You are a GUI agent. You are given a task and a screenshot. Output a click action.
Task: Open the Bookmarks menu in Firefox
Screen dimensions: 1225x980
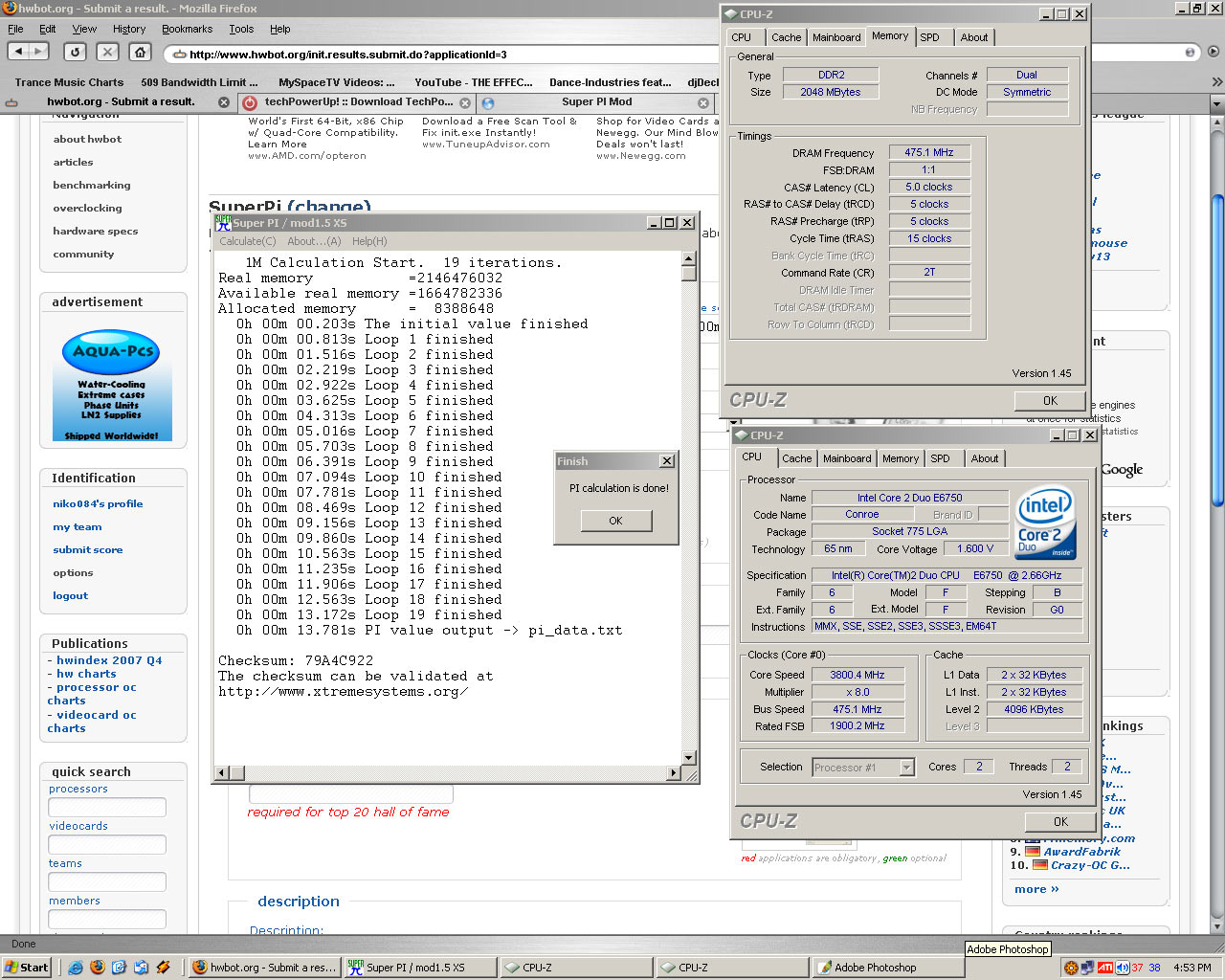click(x=187, y=29)
